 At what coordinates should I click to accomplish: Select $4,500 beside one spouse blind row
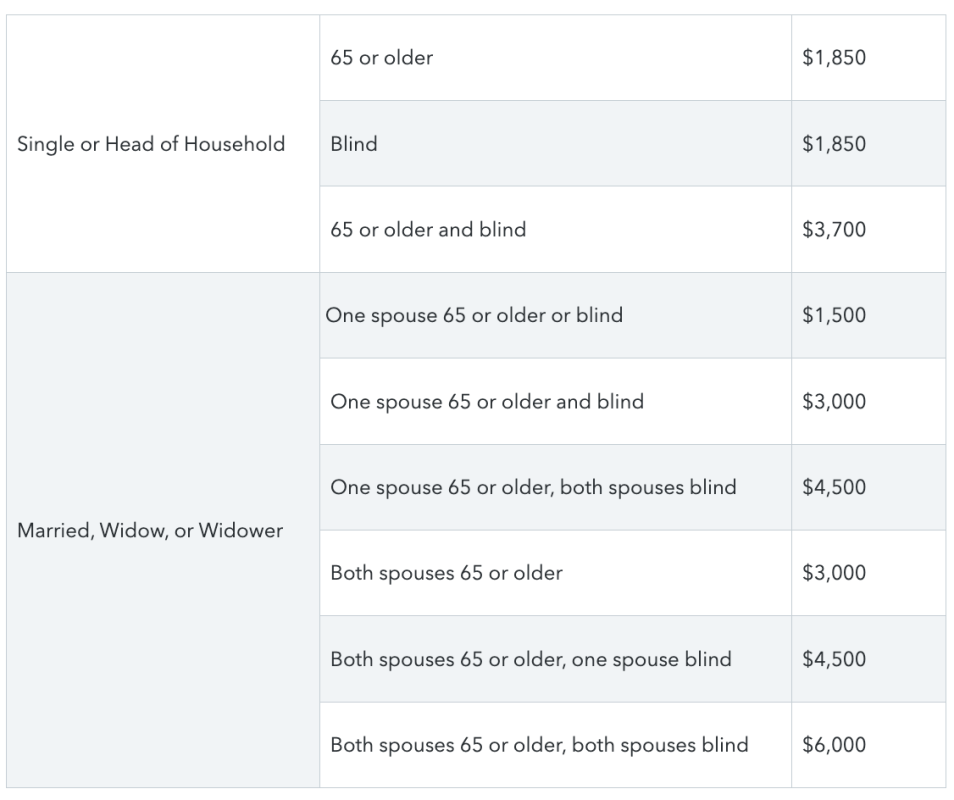(x=868, y=659)
